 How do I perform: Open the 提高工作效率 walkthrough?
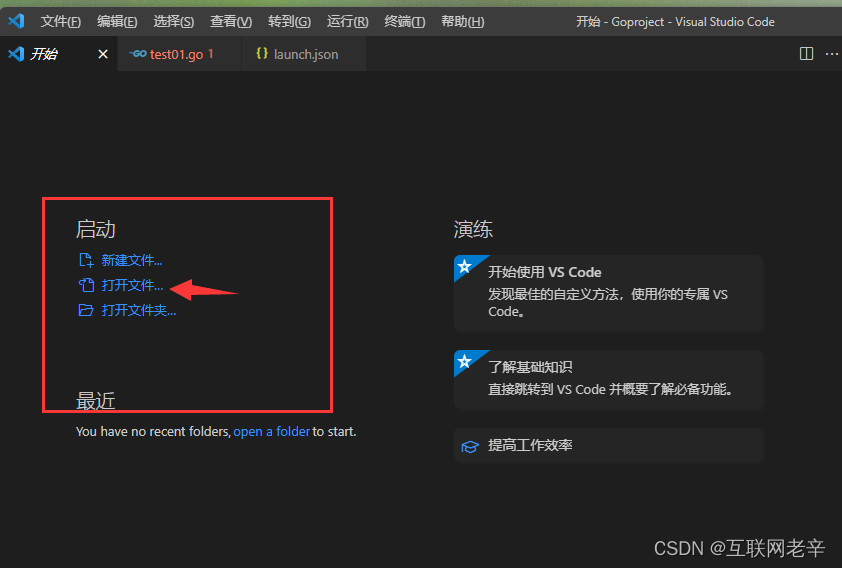[608, 446]
